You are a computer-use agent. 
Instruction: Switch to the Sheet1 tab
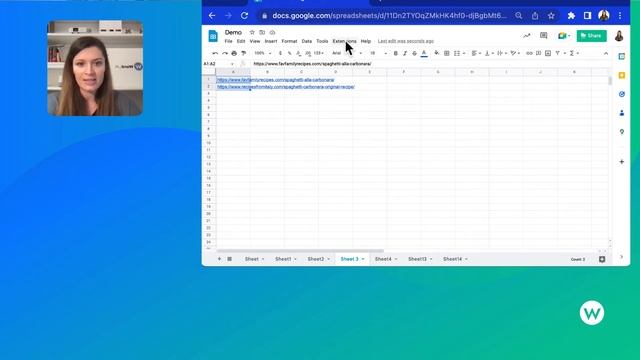pos(283,259)
